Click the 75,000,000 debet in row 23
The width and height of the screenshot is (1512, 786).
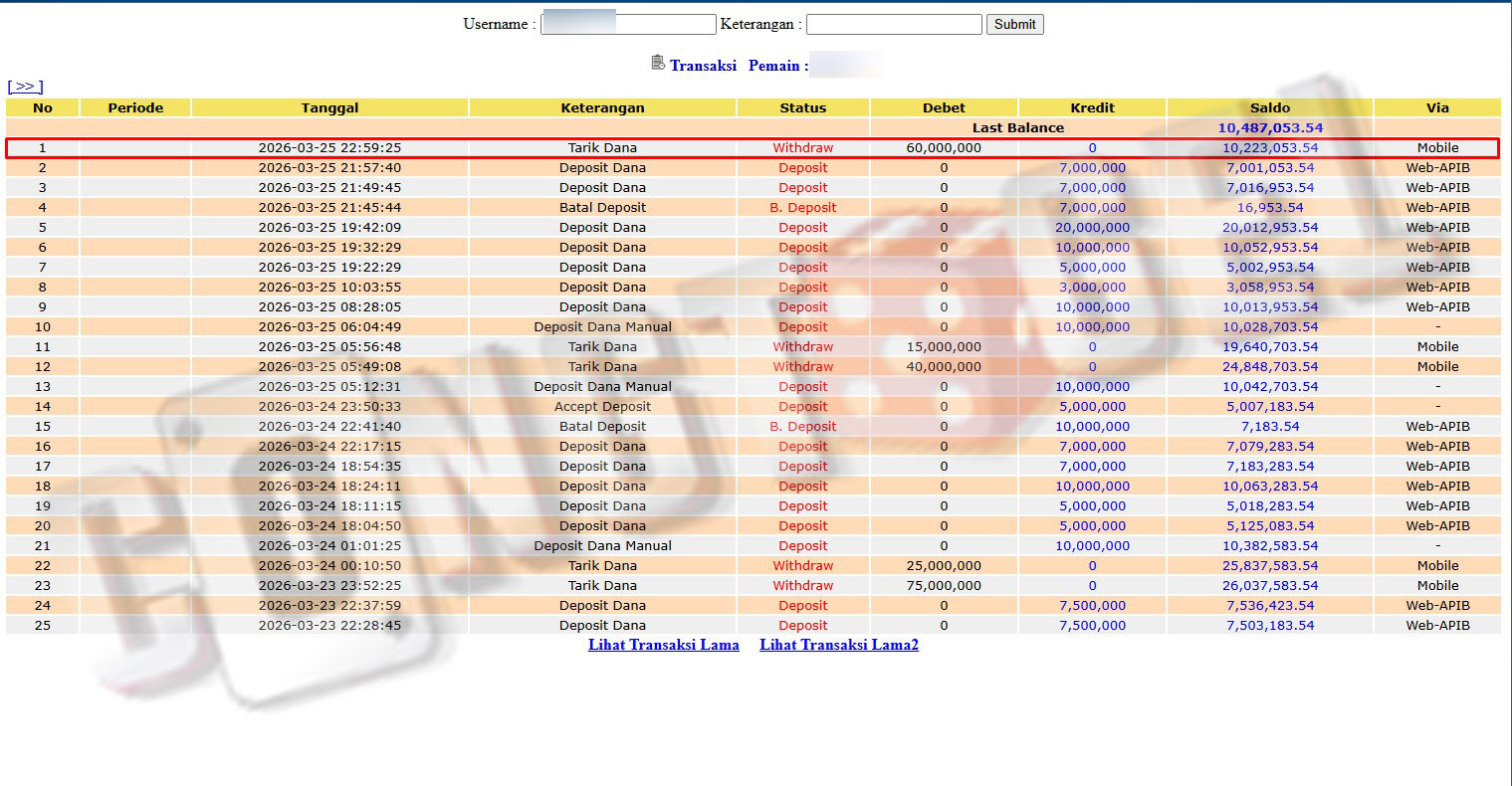944,585
